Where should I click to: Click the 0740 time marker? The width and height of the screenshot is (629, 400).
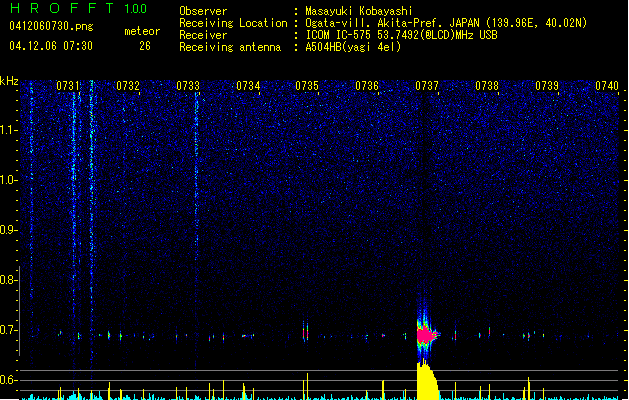coord(607,86)
